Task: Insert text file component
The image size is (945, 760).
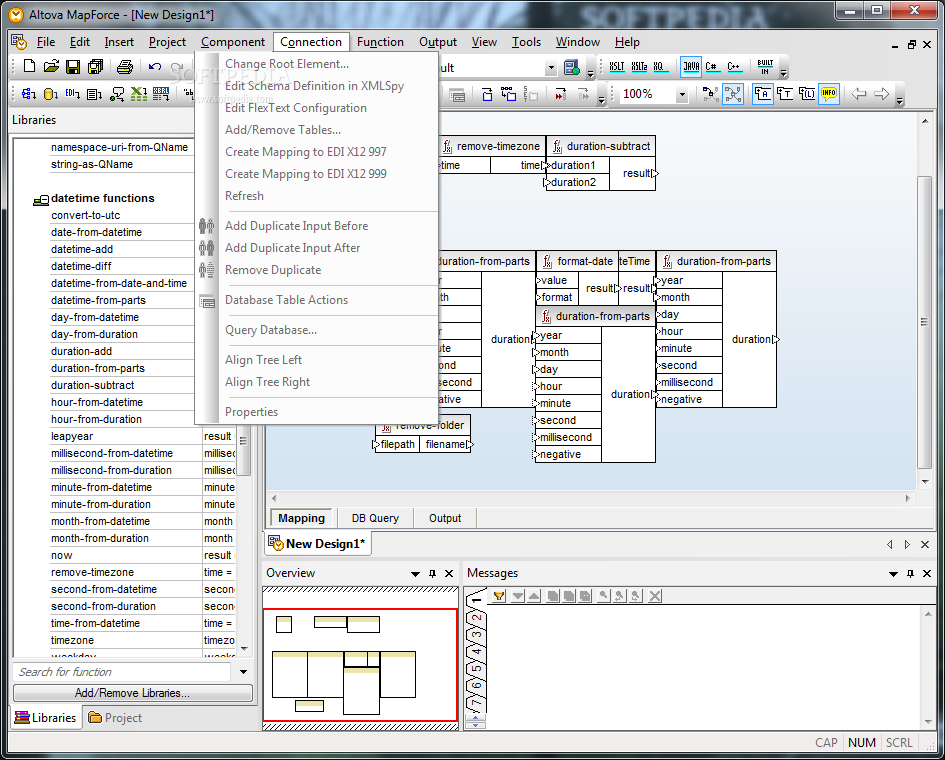Action: pyautogui.click(x=94, y=94)
